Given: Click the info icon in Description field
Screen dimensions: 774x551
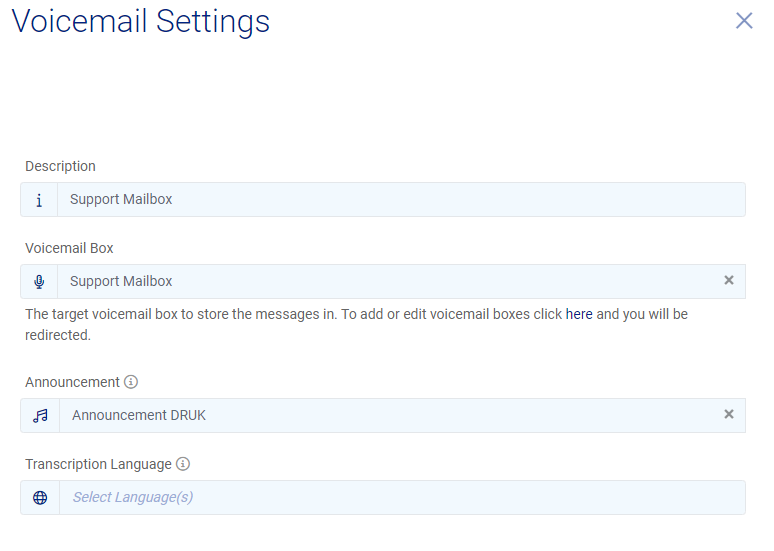Looking at the screenshot, I should [39, 200].
